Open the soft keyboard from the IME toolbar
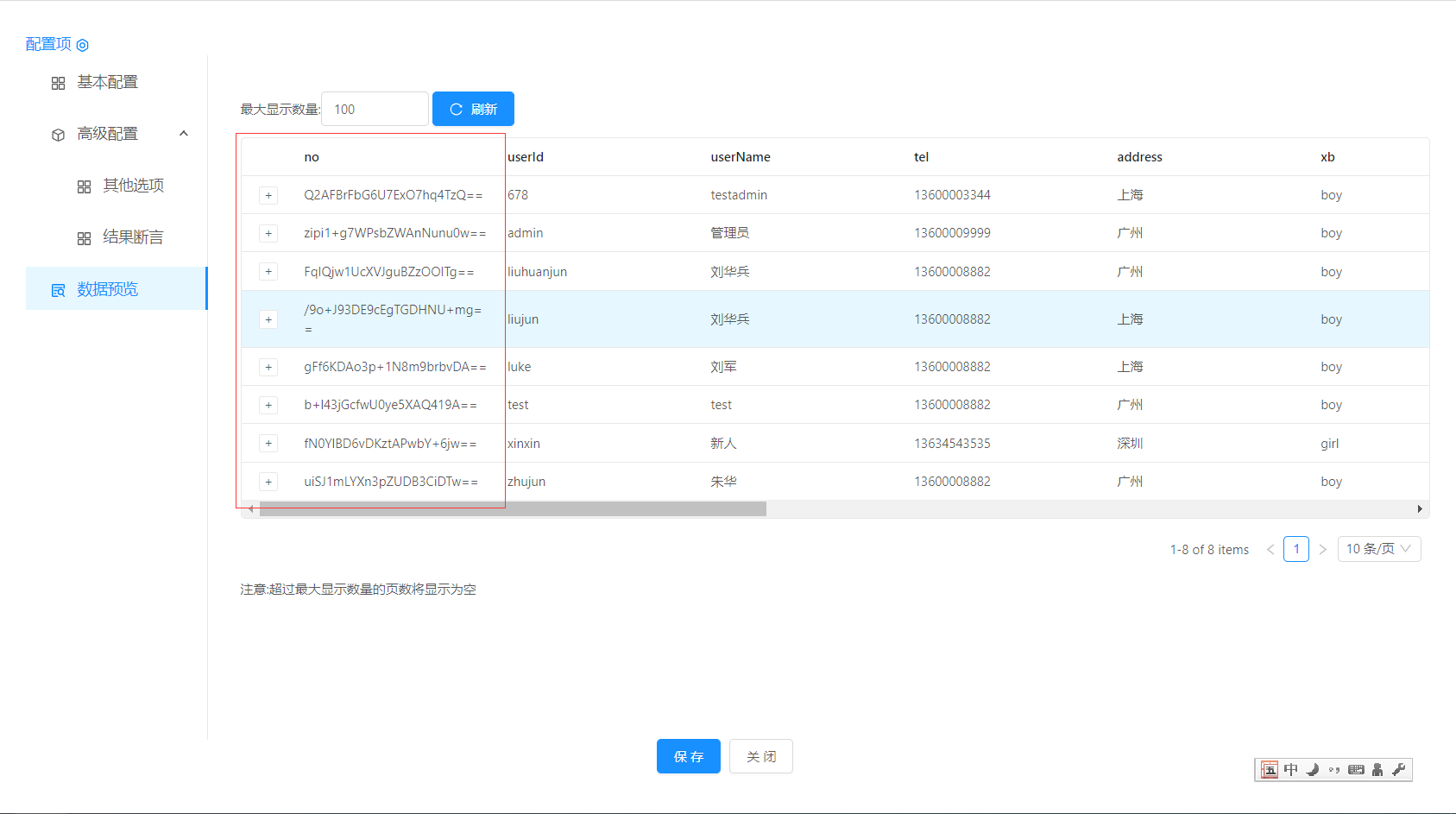Image resolution: width=1456 pixels, height=814 pixels. [1356, 769]
